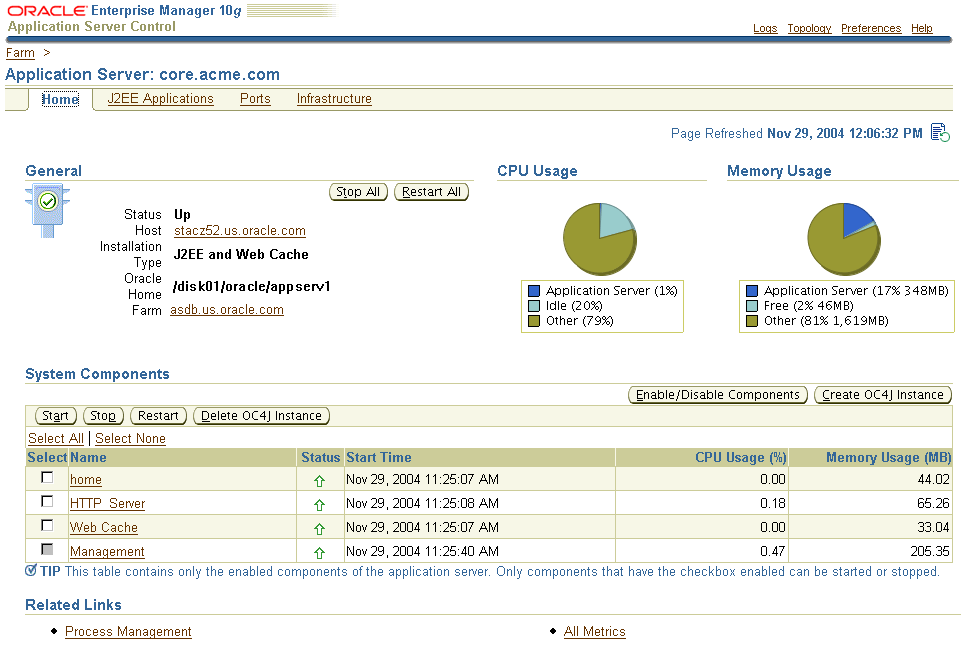Click the page refresh icon

(940, 132)
